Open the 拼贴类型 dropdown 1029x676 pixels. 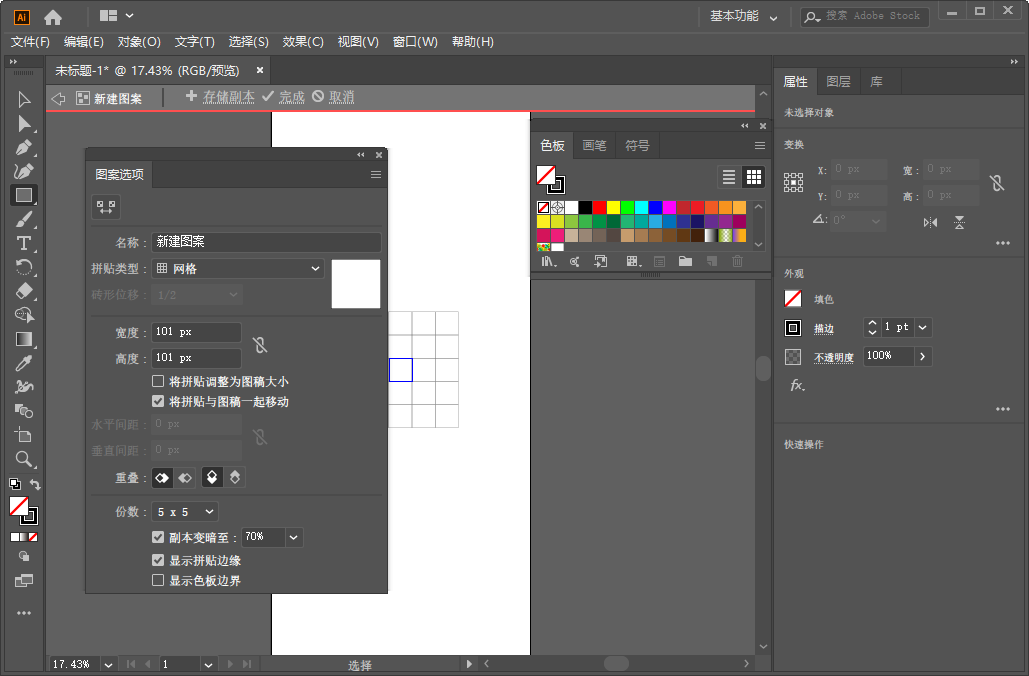click(x=237, y=268)
